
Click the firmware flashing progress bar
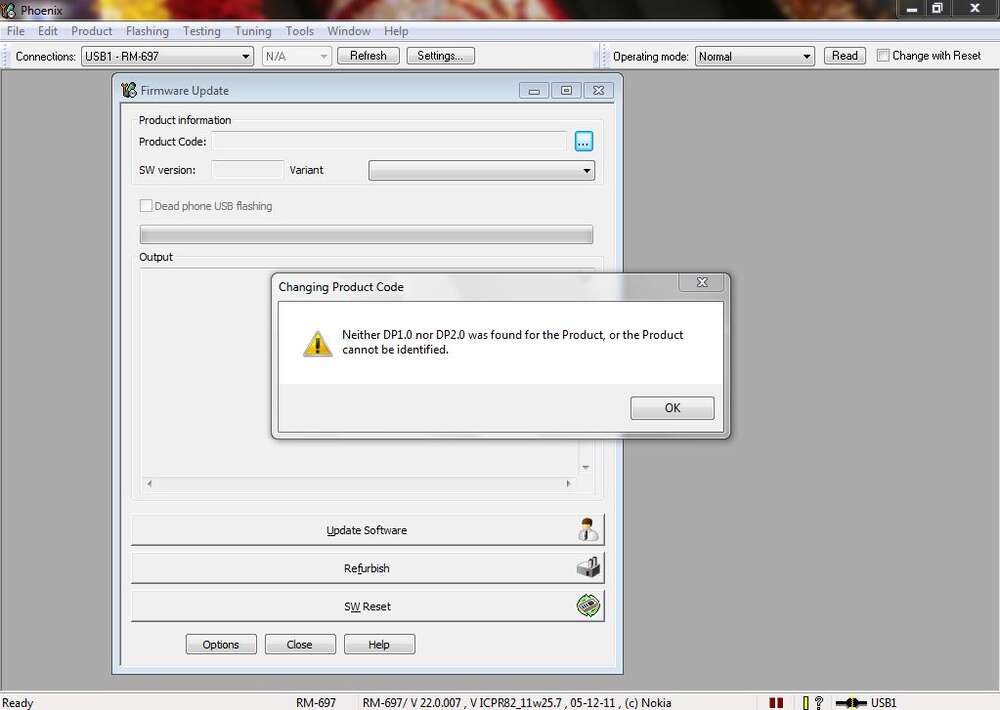pyautogui.click(x=366, y=234)
